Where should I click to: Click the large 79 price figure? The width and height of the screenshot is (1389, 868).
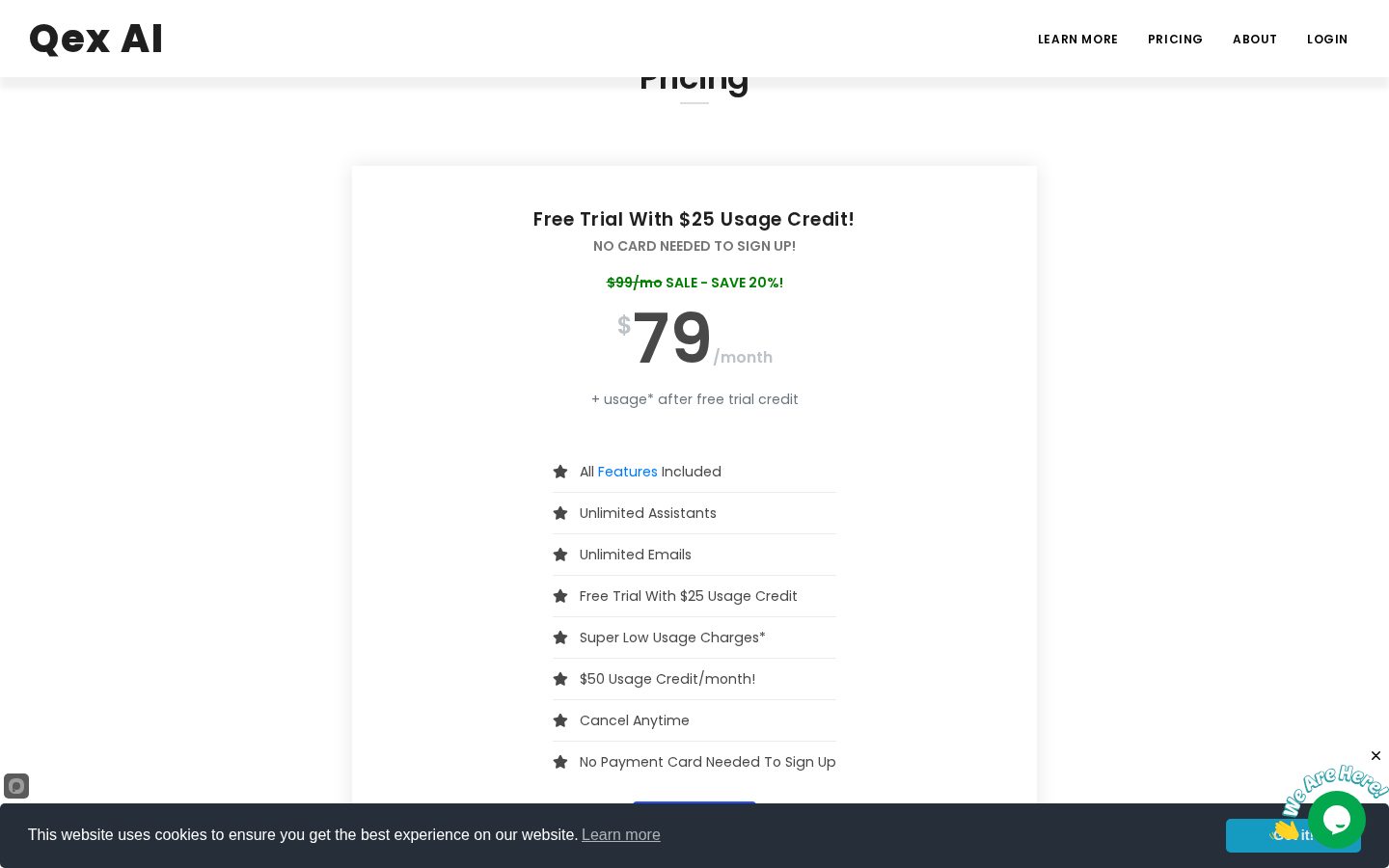(672, 339)
